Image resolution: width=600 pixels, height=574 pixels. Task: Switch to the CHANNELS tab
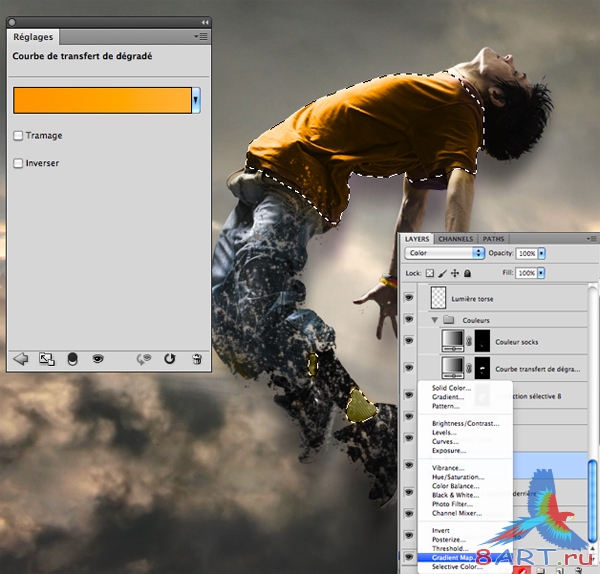coord(455,239)
